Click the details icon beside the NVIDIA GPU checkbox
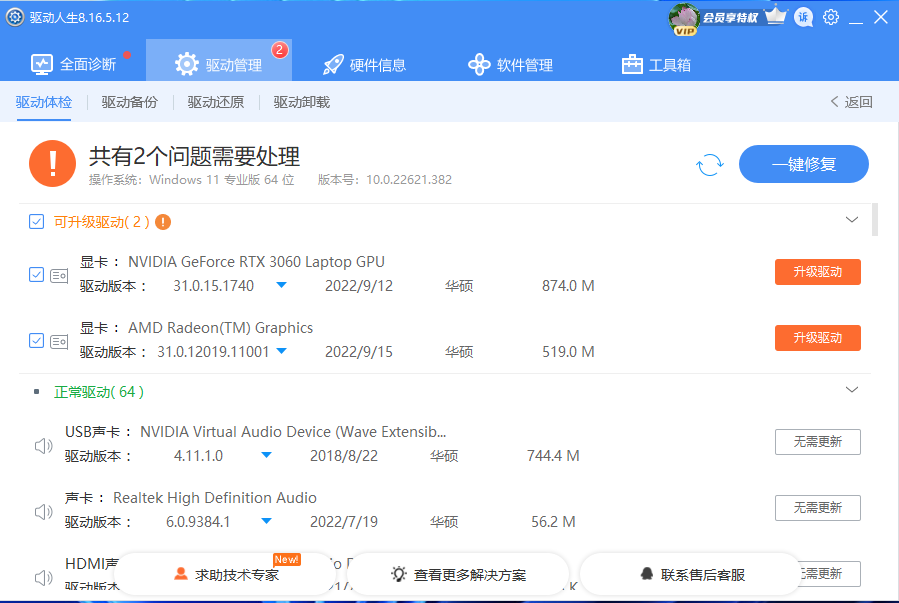The image size is (899, 603). pos(59,274)
